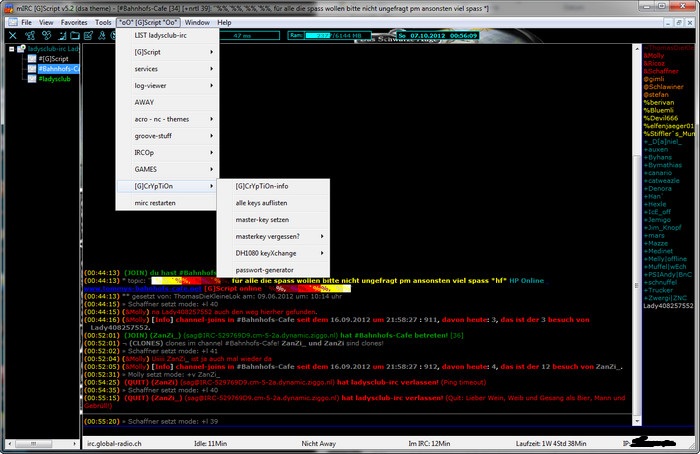This screenshot has height=454, width=700.
Task: Click the tree panel horizontal scrollbar thumb
Action: pos(33,444)
